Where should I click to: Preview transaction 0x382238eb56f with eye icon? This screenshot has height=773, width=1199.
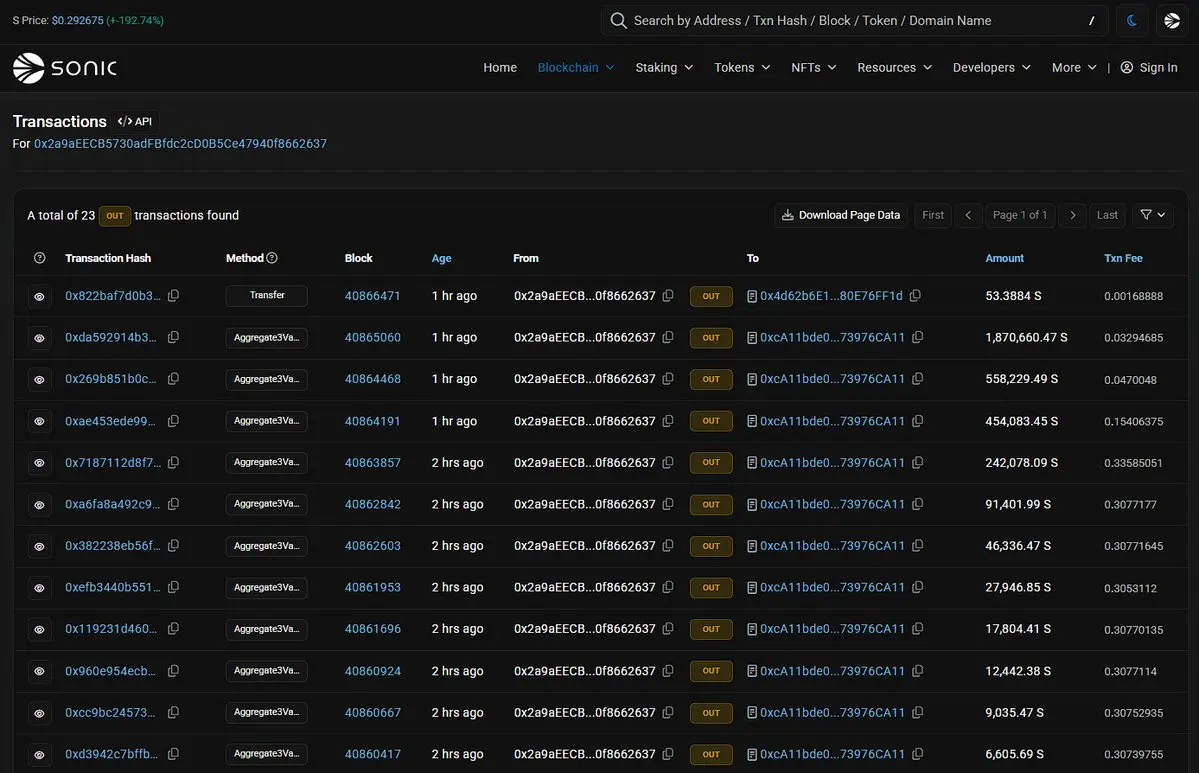pyautogui.click(x=40, y=546)
